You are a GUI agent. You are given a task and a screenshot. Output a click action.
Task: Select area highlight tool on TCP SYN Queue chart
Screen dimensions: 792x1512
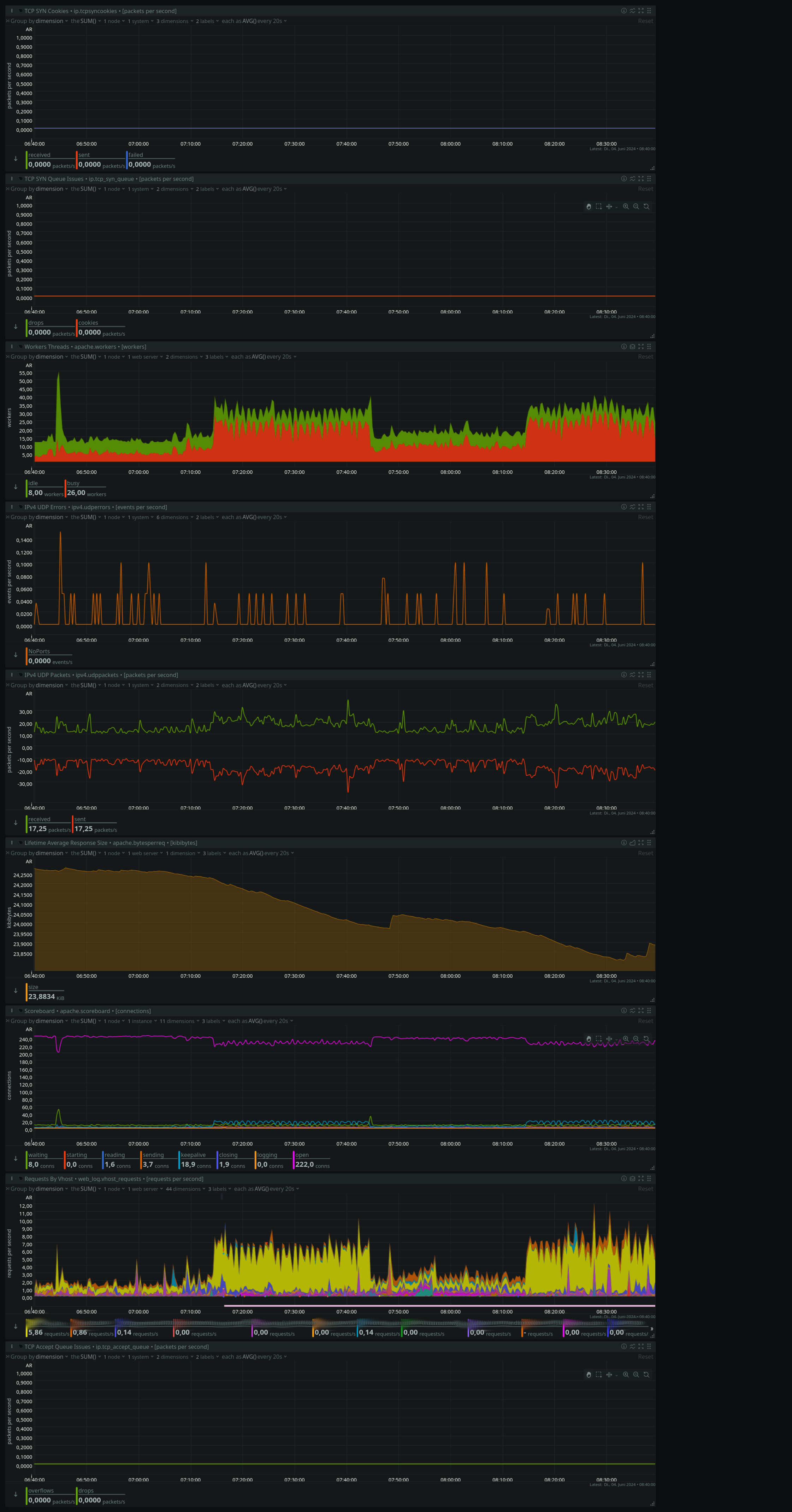(x=598, y=207)
